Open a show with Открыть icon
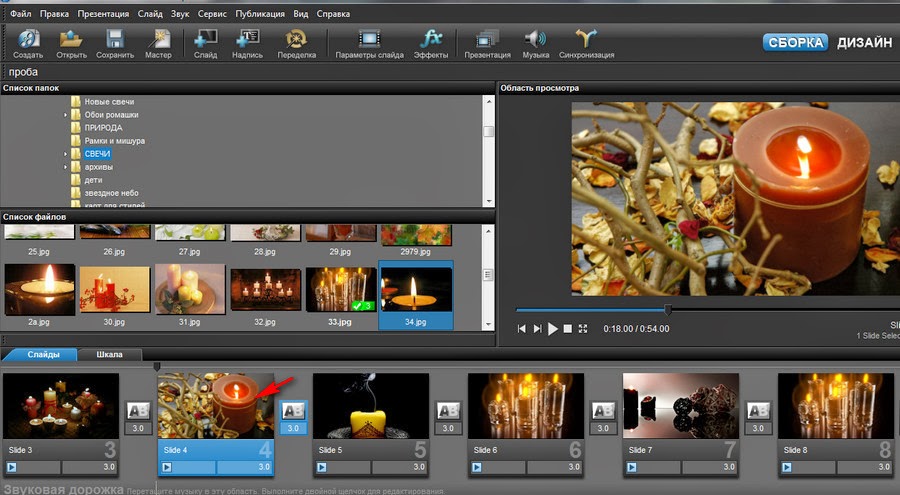 pos(71,38)
